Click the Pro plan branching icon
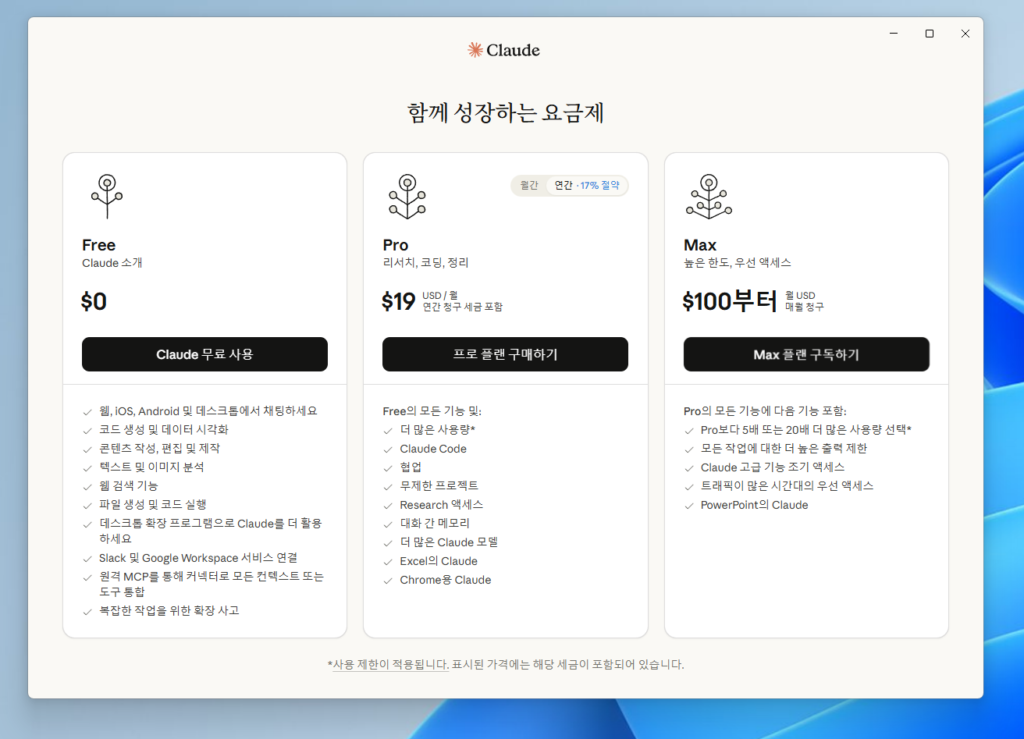This screenshot has height=739, width=1024. (x=406, y=196)
